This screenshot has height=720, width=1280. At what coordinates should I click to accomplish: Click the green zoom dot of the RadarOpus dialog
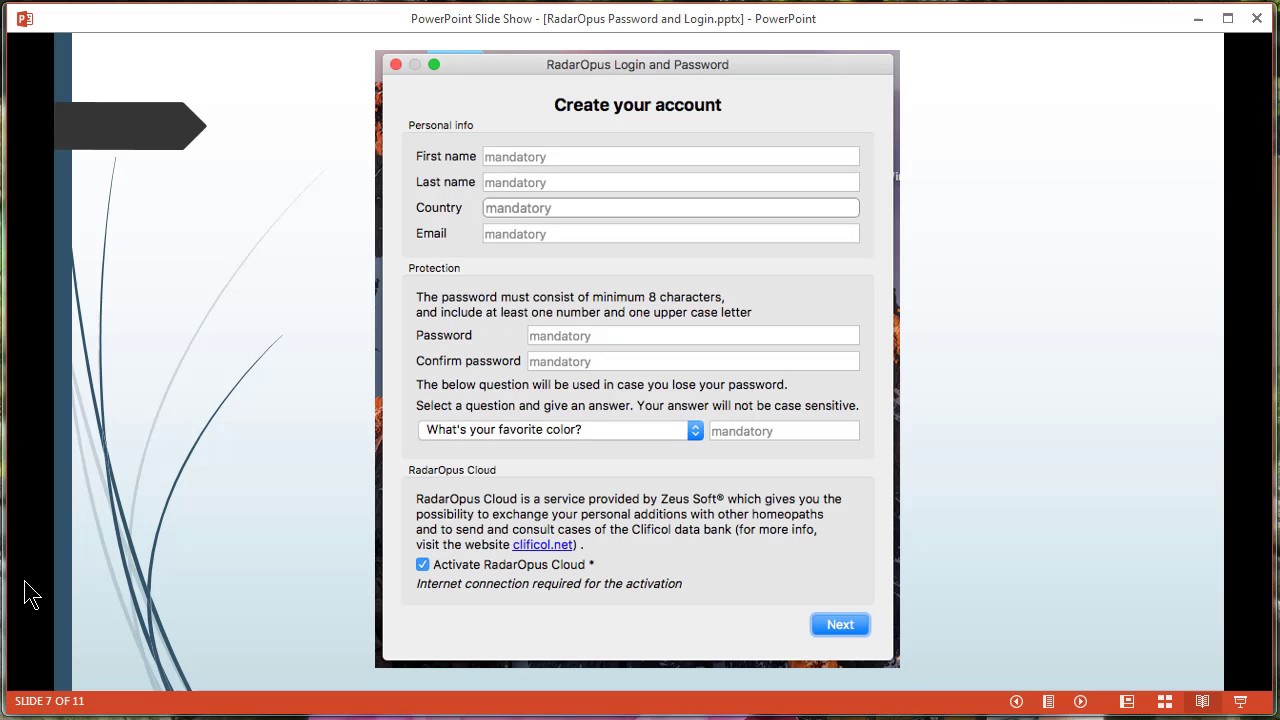434,64
